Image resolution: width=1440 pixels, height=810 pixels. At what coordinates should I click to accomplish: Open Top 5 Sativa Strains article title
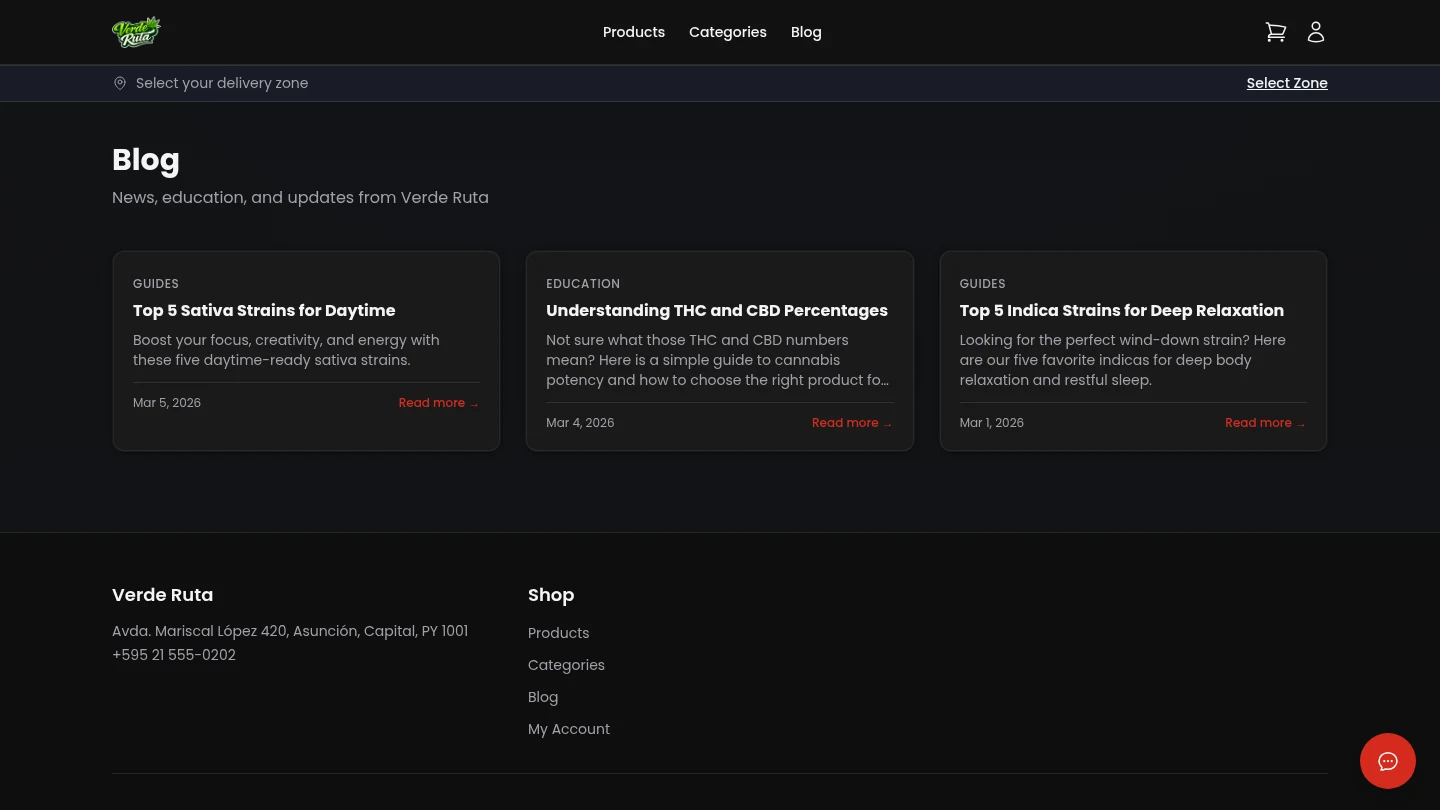(264, 310)
